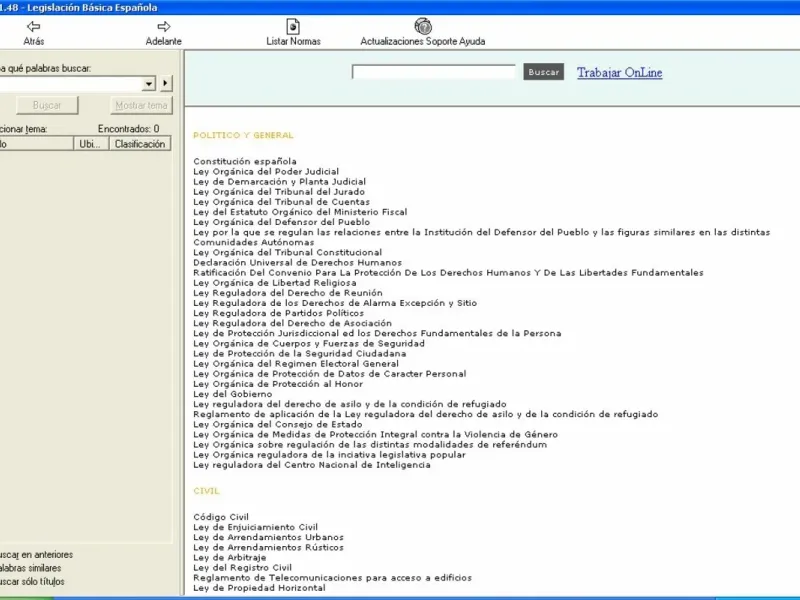Click the left panel Buscar button
This screenshot has height=600, width=800.
[x=47, y=106]
